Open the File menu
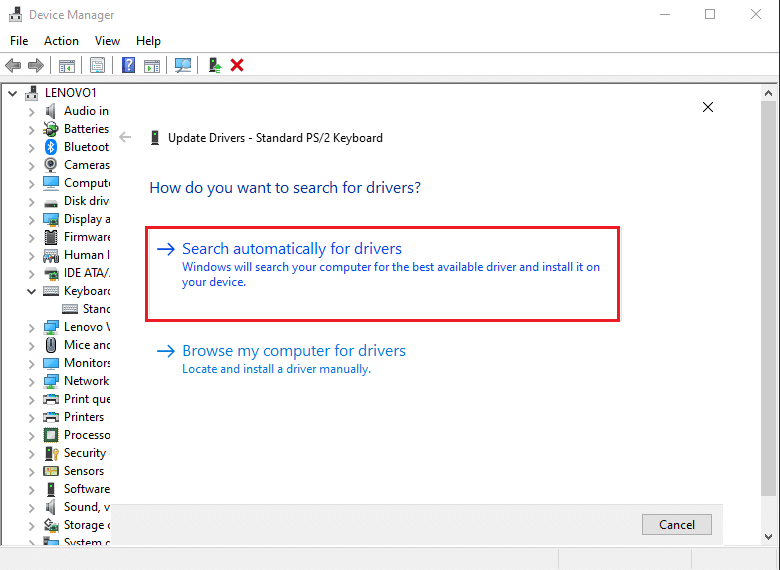The width and height of the screenshot is (780, 570). coord(19,41)
